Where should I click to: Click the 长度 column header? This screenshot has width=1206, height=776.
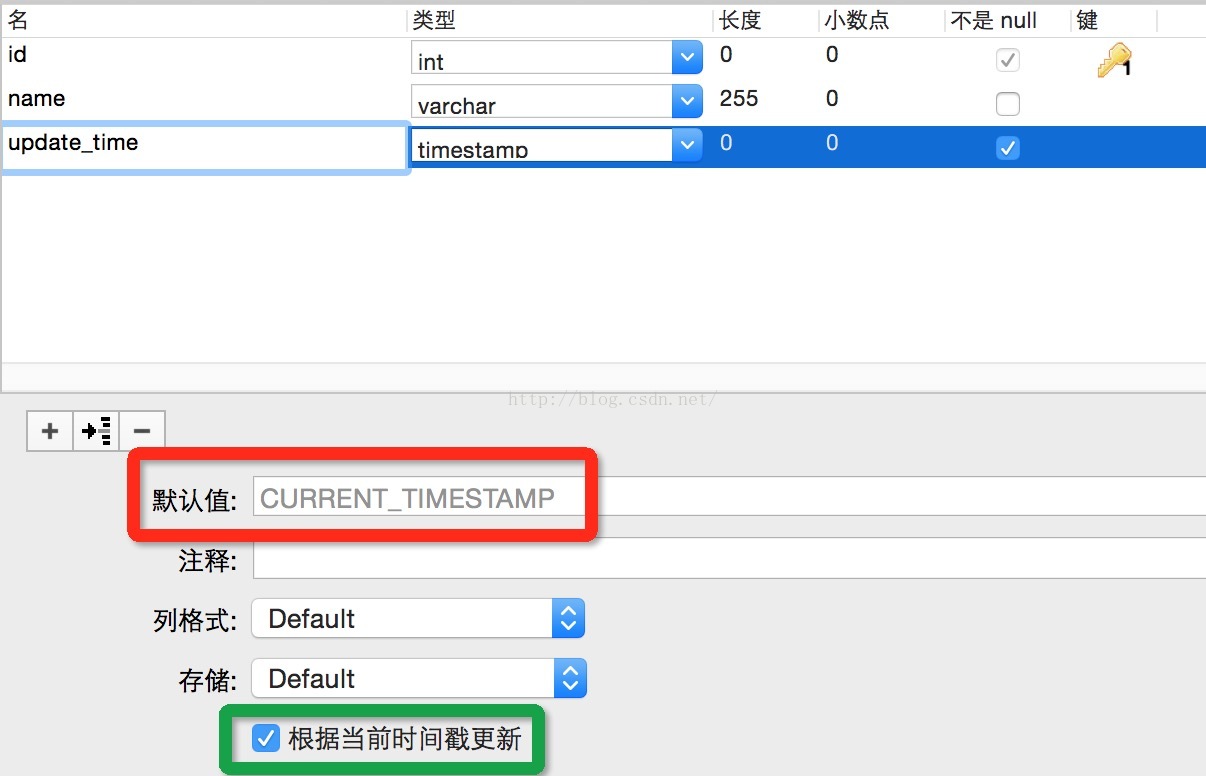click(x=741, y=20)
